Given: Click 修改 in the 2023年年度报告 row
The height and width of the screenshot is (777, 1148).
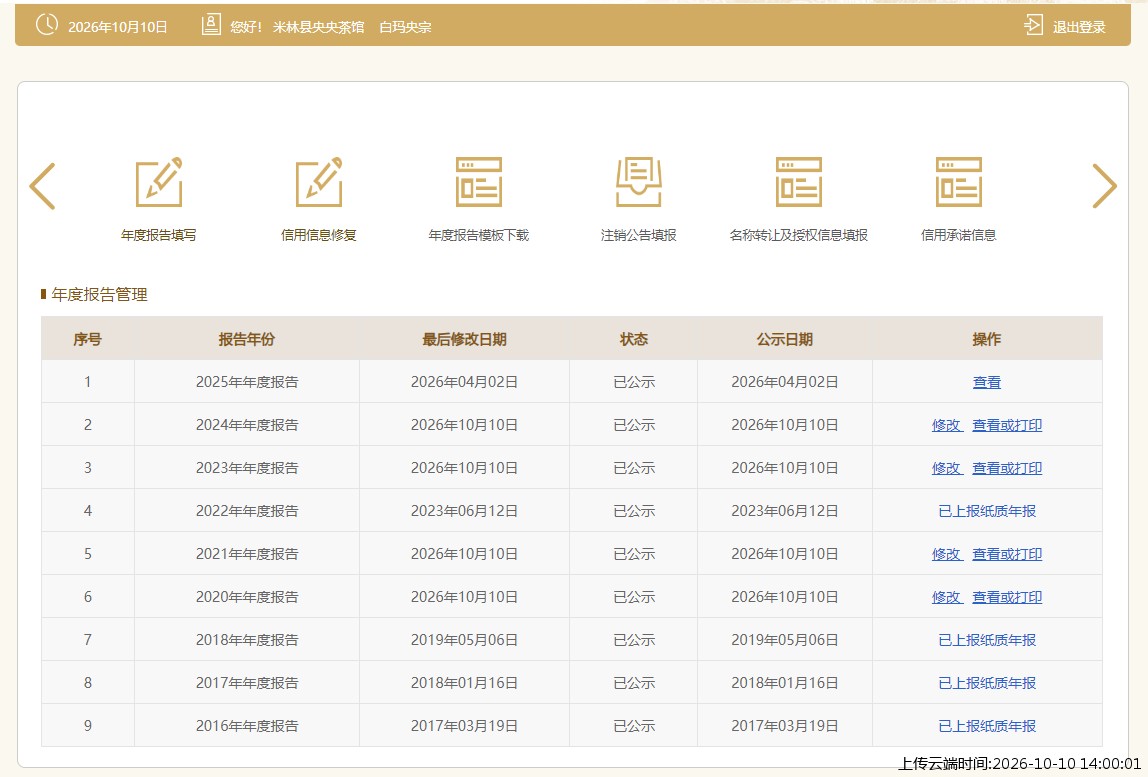Looking at the screenshot, I should [x=946, y=468].
